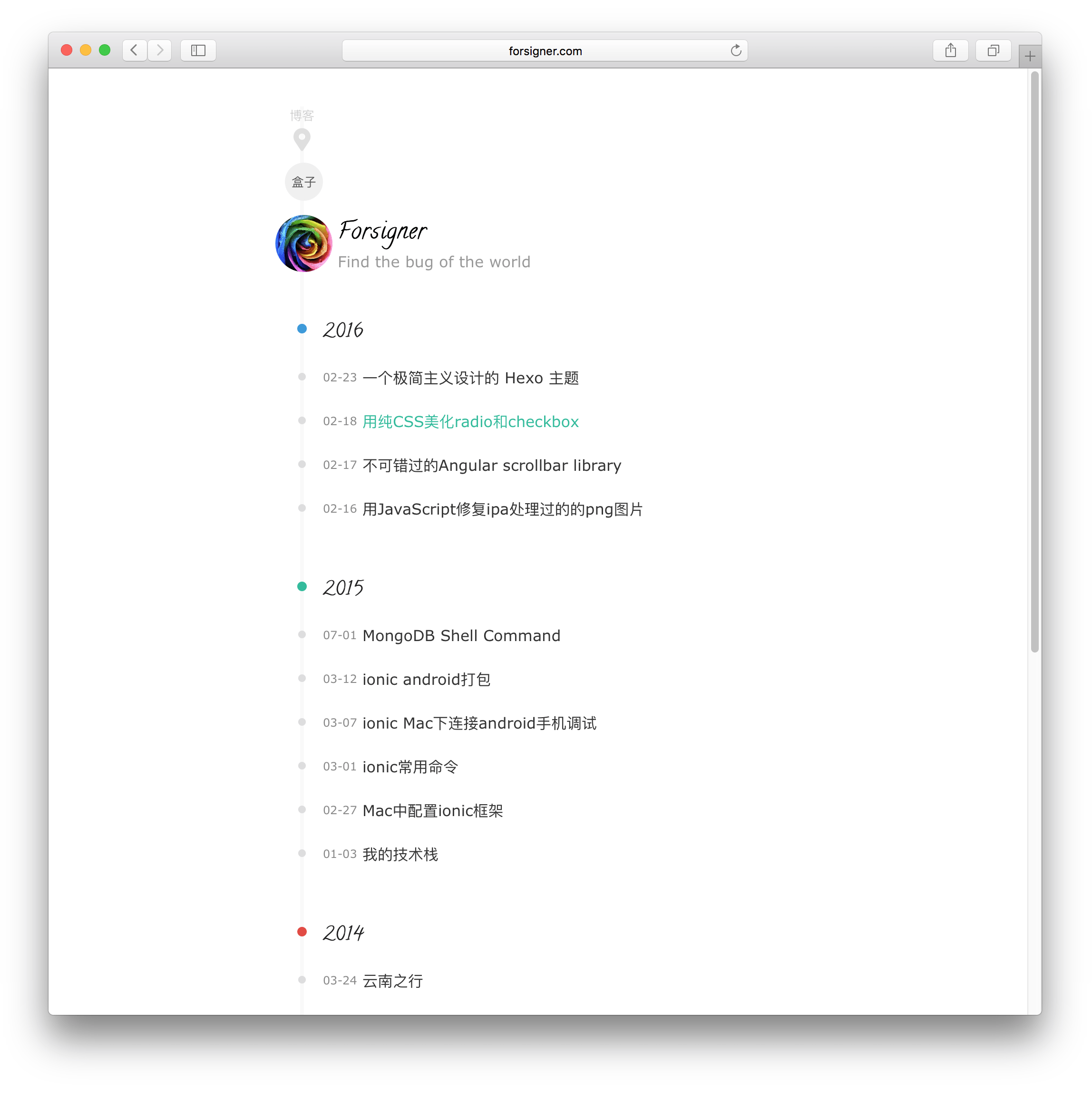The image size is (1092, 1110).
Task: Click the red 2014 timeline dot
Action: [x=302, y=931]
